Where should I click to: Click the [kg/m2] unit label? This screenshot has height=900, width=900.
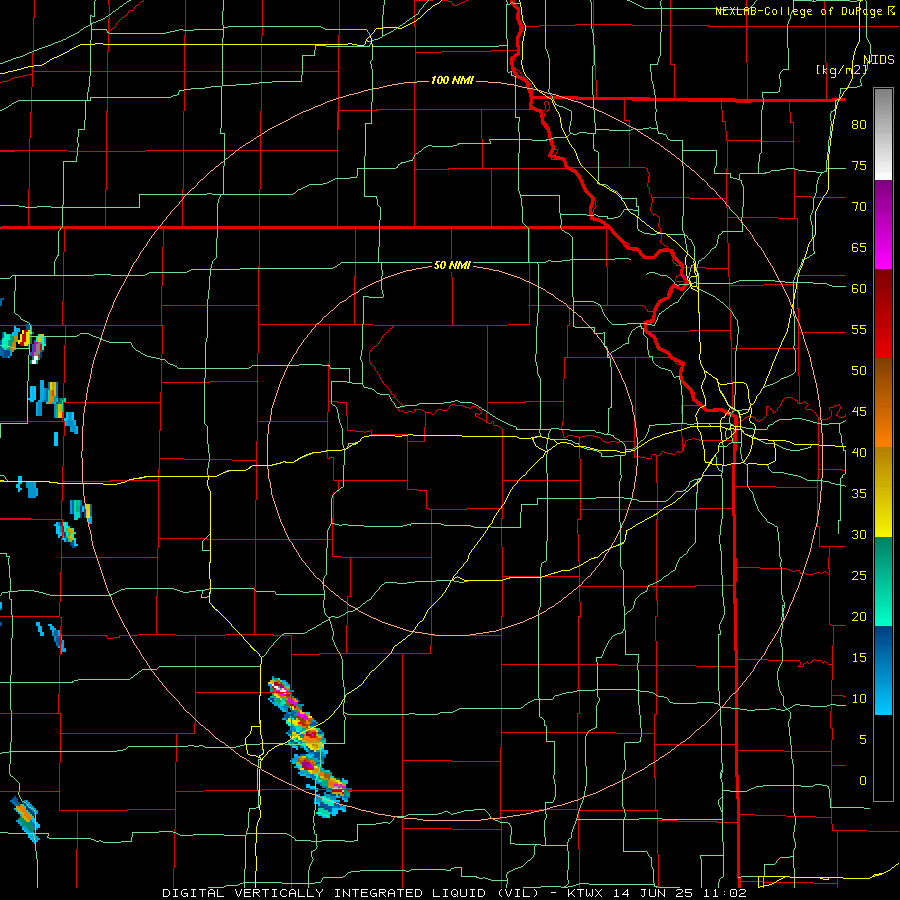click(x=841, y=70)
